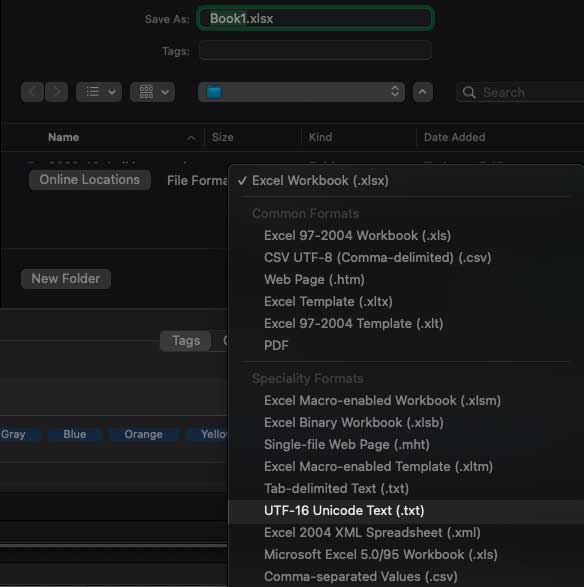Sort by the Name column header
The height and width of the screenshot is (587, 584).
(x=64, y=137)
